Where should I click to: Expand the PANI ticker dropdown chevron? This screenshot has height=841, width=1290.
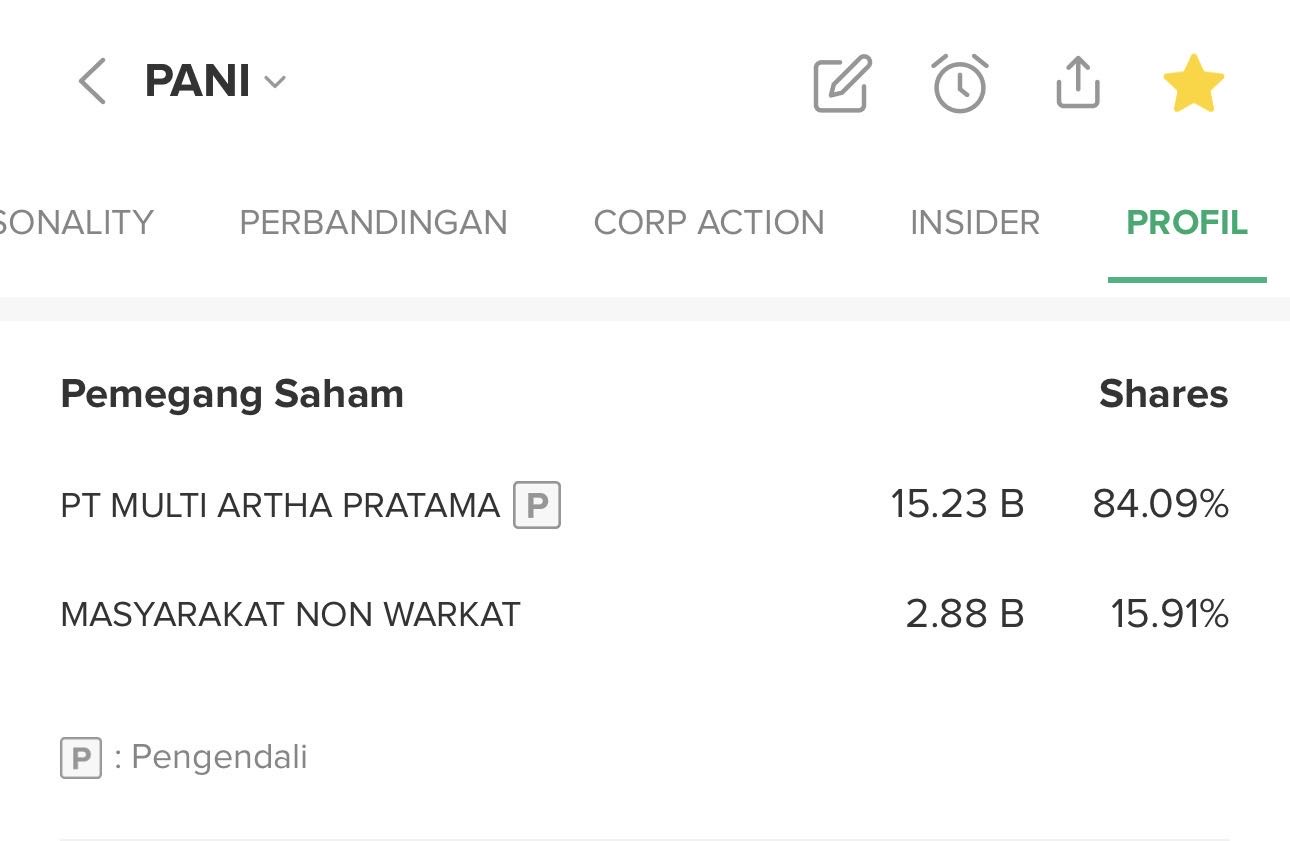click(275, 82)
